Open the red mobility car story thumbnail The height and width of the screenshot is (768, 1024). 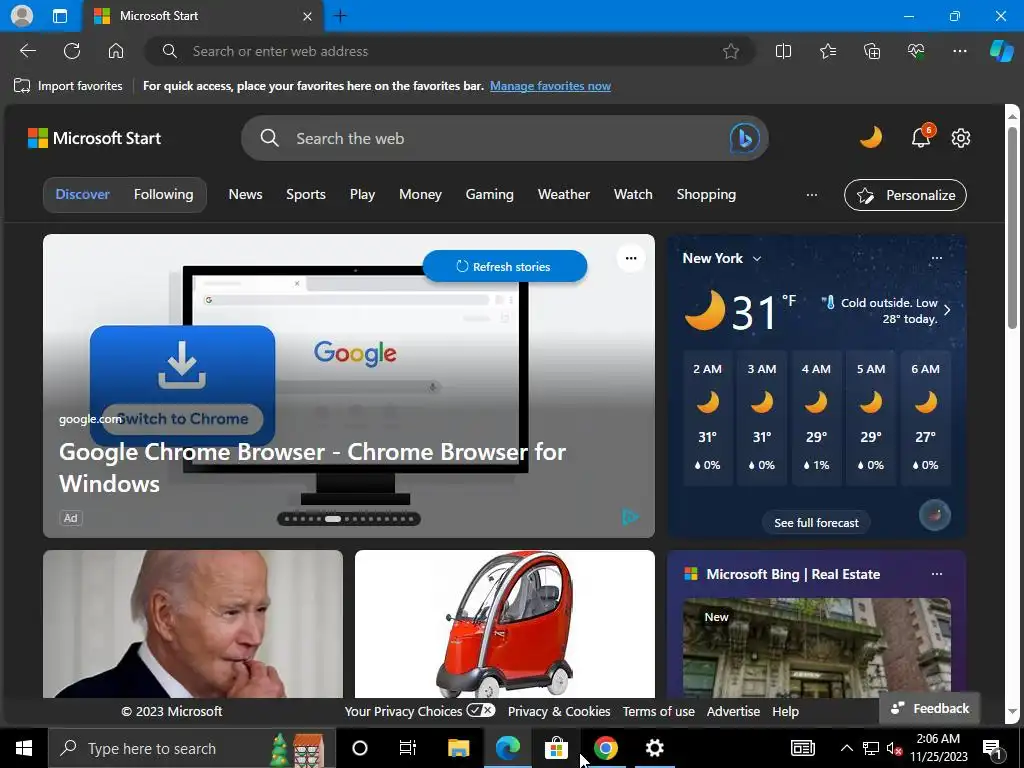505,624
